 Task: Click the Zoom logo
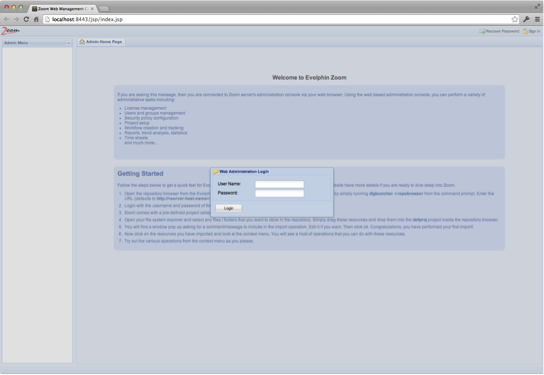[10, 31]
